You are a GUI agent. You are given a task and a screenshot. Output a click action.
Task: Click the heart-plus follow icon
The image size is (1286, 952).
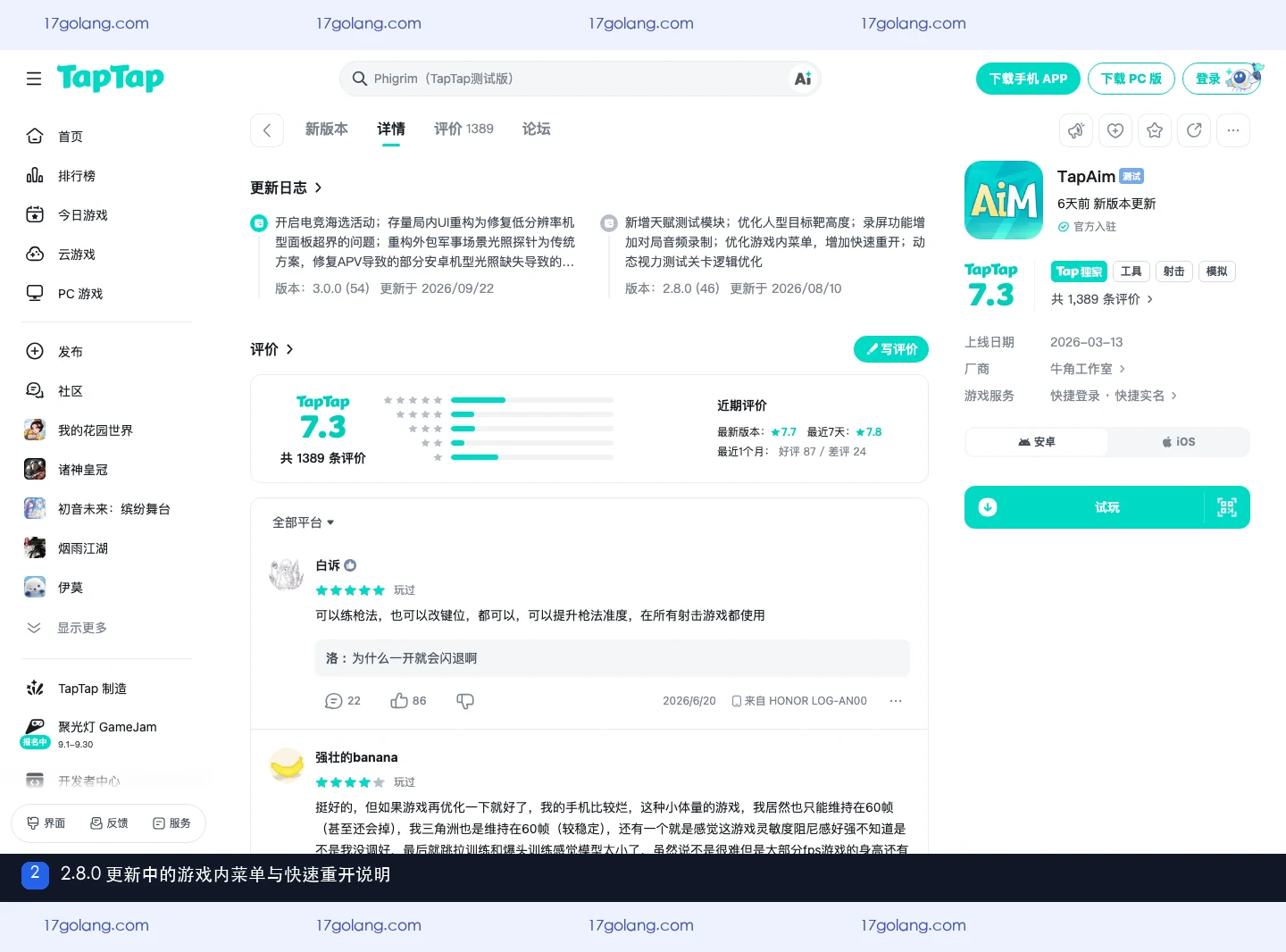pos(1115,130)
